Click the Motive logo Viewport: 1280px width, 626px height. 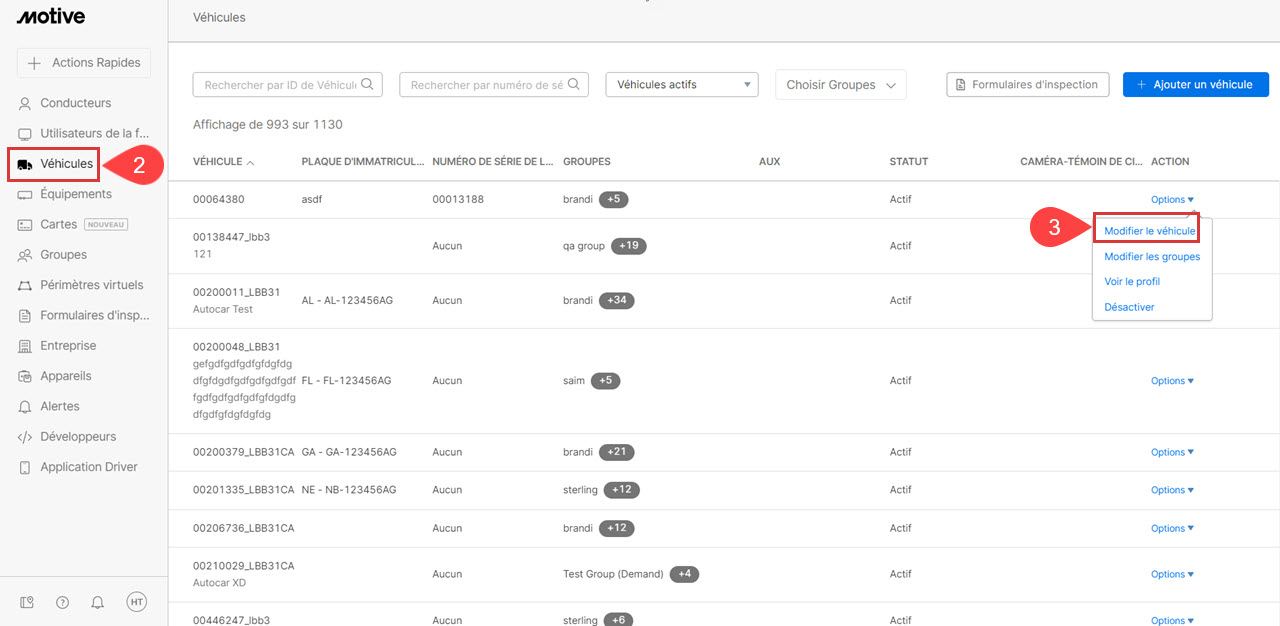(51, 16)
